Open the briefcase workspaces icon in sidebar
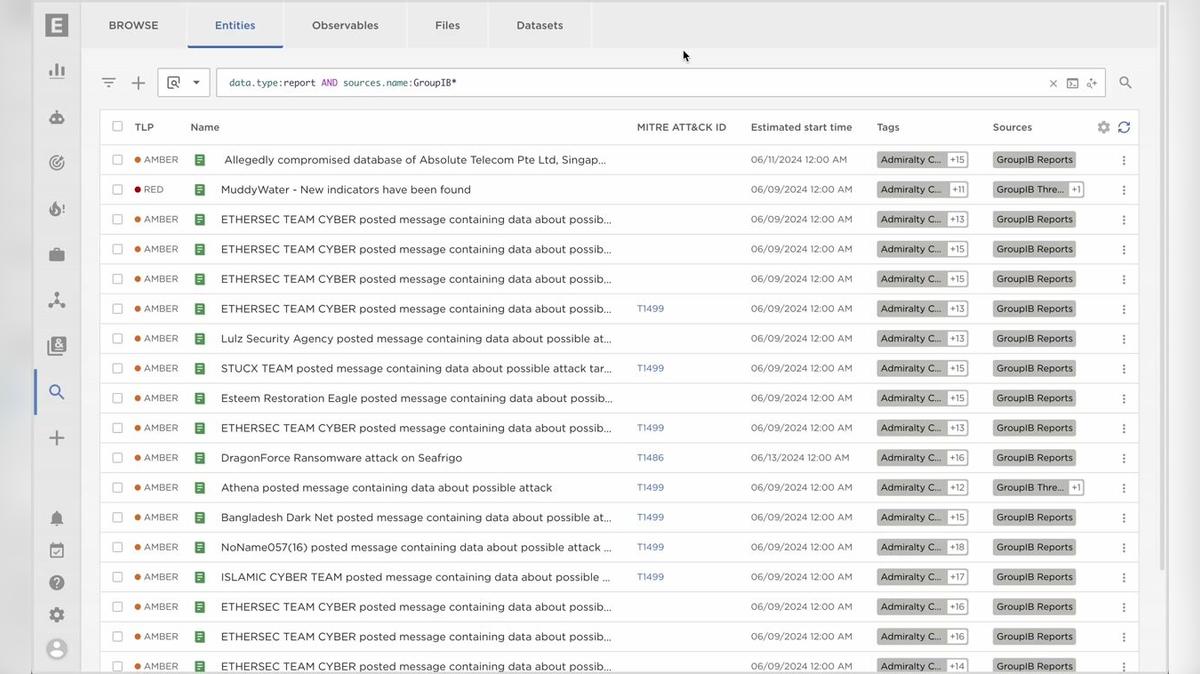This screenshot has width=1200, height=674. tap(57, 255)
